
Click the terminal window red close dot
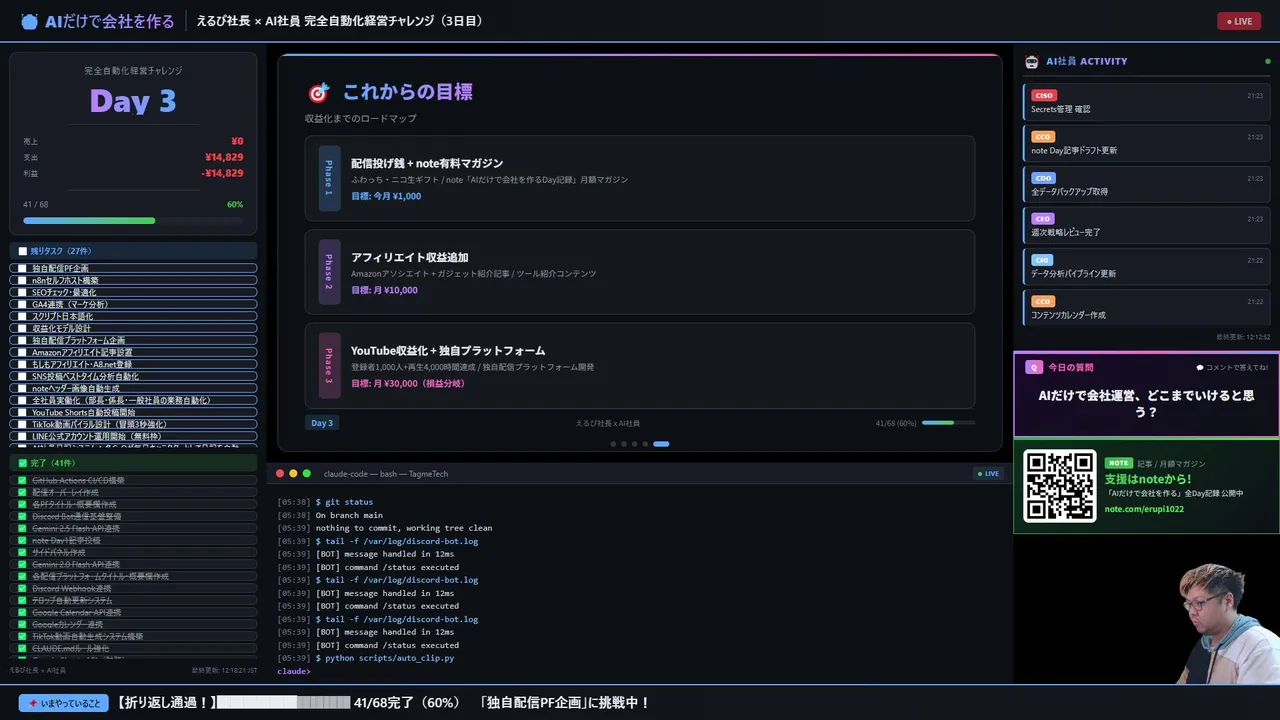click(x=280, y=473)
